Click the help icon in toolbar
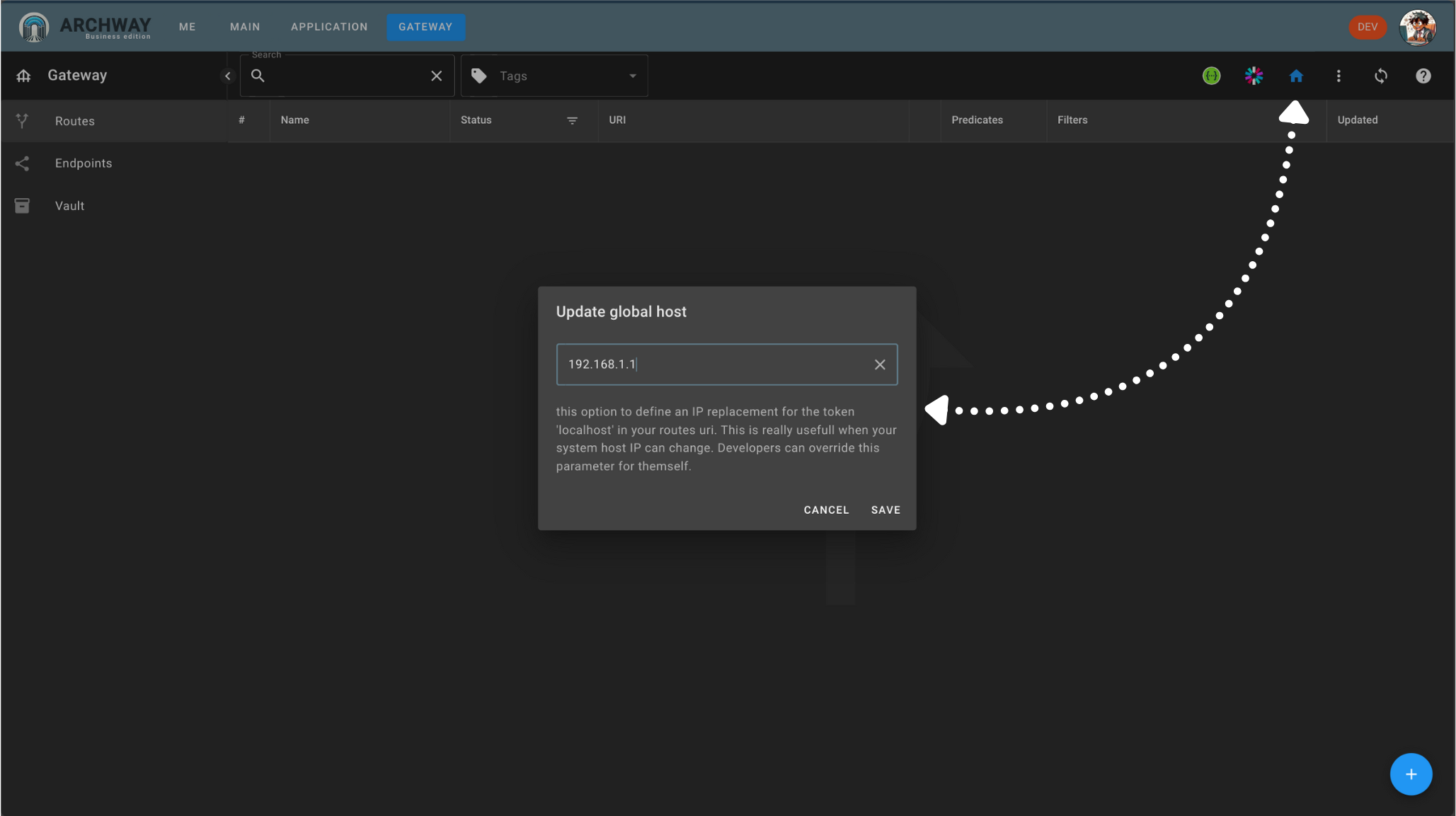 [1424, 75]
